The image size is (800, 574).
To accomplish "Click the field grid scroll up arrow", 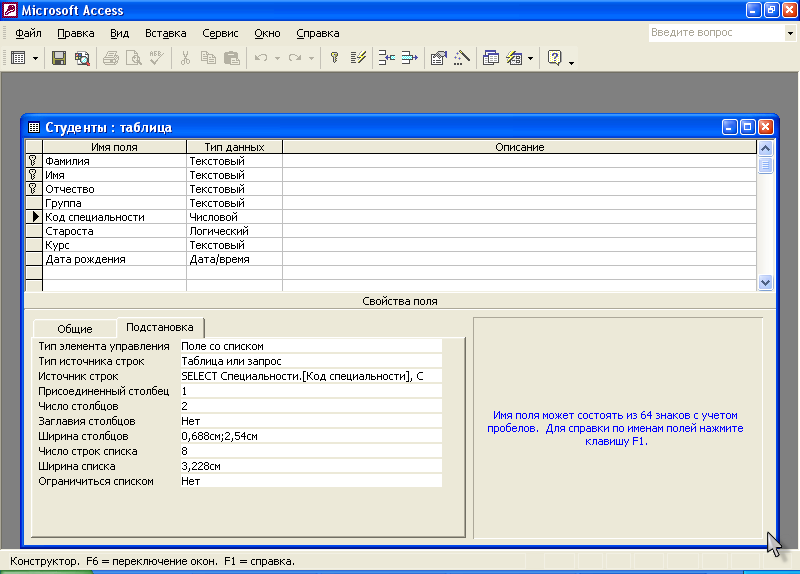I will [x=765, y=148].
